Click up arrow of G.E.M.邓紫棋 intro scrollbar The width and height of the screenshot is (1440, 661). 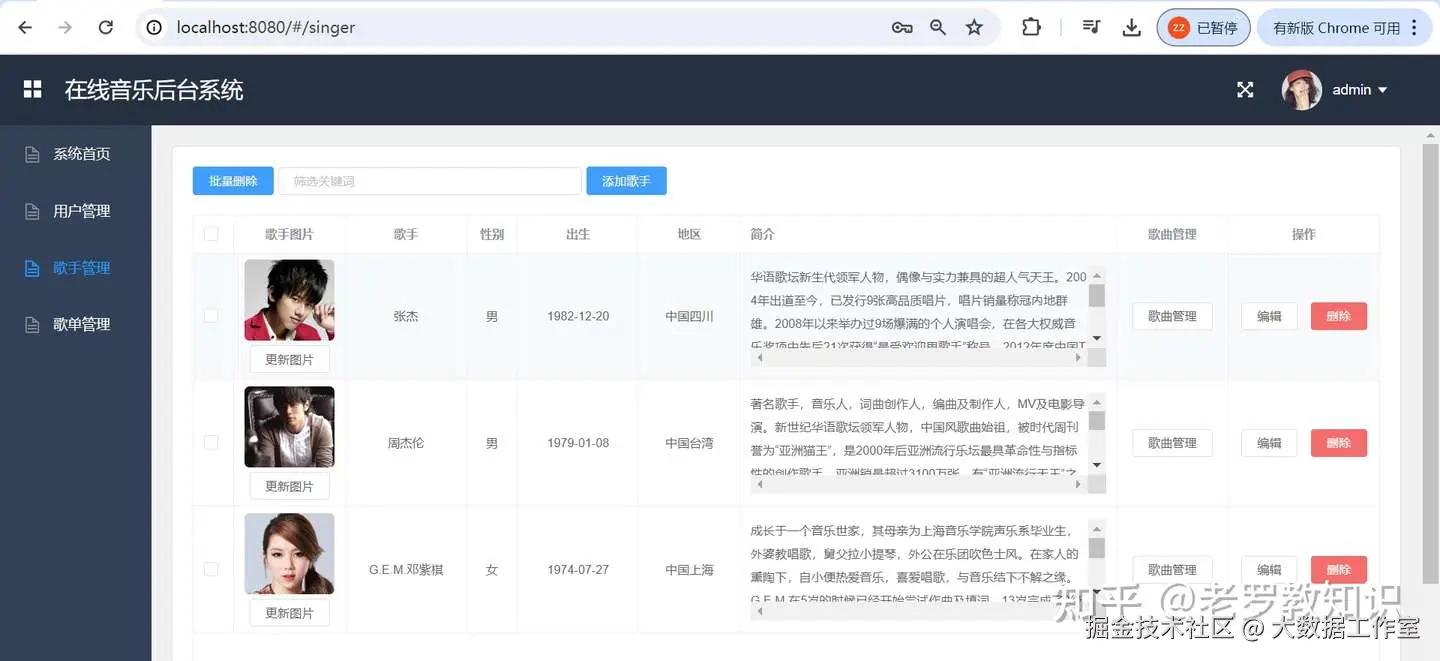[x=1097, y=529]
